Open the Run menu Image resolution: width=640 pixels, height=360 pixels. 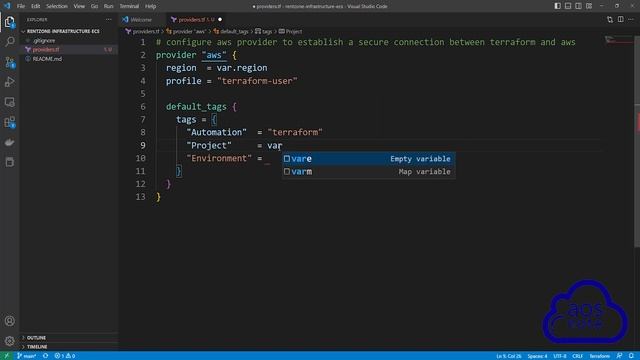(108, 6)
